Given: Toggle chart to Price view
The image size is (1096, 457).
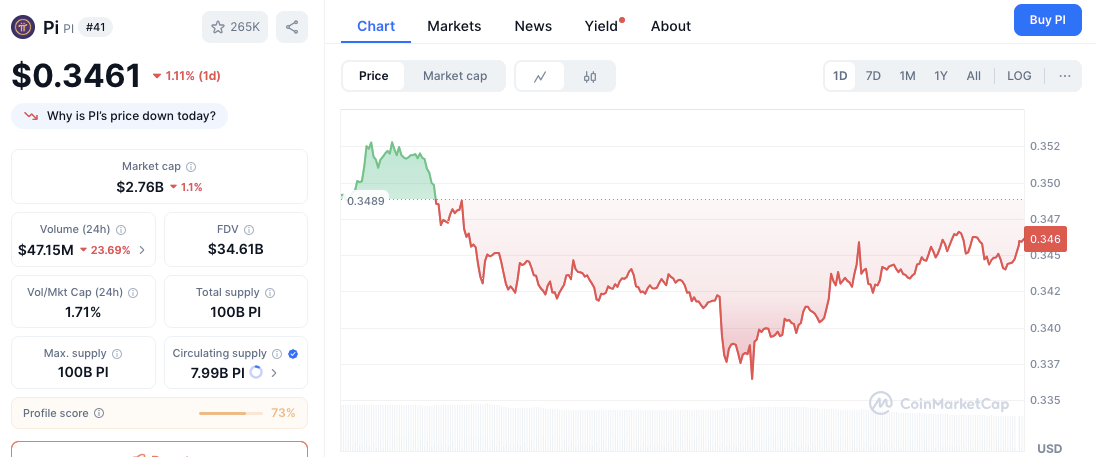Looking at the screenshot, I should [x=374, y=76].
